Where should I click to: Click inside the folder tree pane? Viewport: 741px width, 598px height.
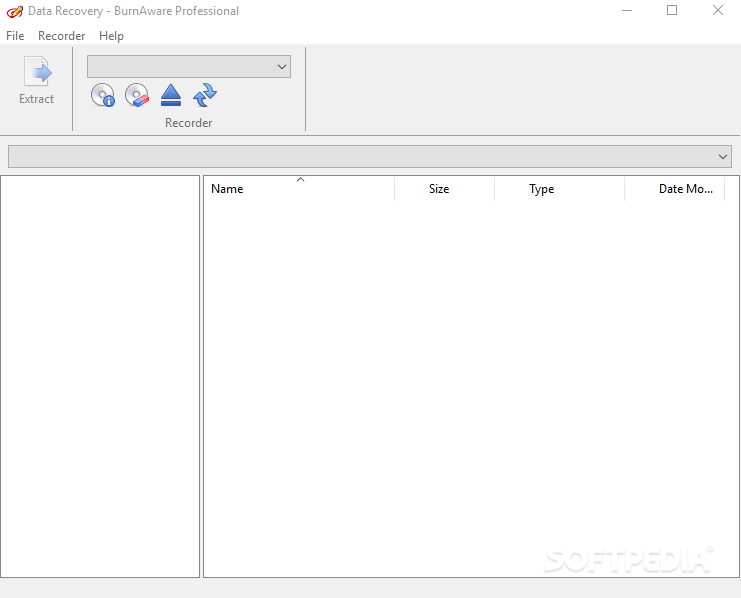(x=100, y=376)
